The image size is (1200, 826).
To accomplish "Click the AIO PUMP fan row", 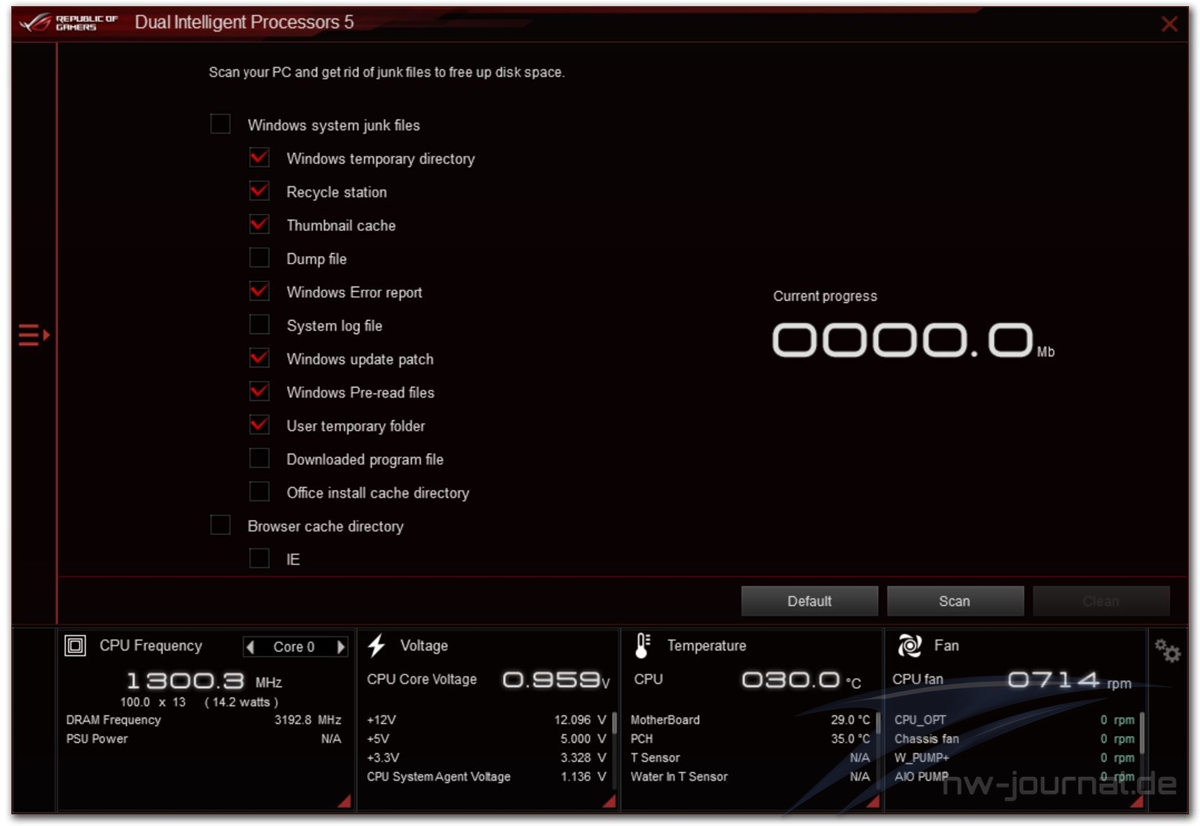I will tap(1014, 777).
